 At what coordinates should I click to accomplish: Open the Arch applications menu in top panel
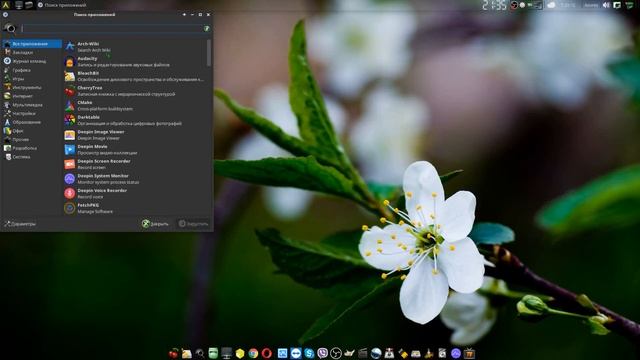pyautogui.click(x=6, y=5)
